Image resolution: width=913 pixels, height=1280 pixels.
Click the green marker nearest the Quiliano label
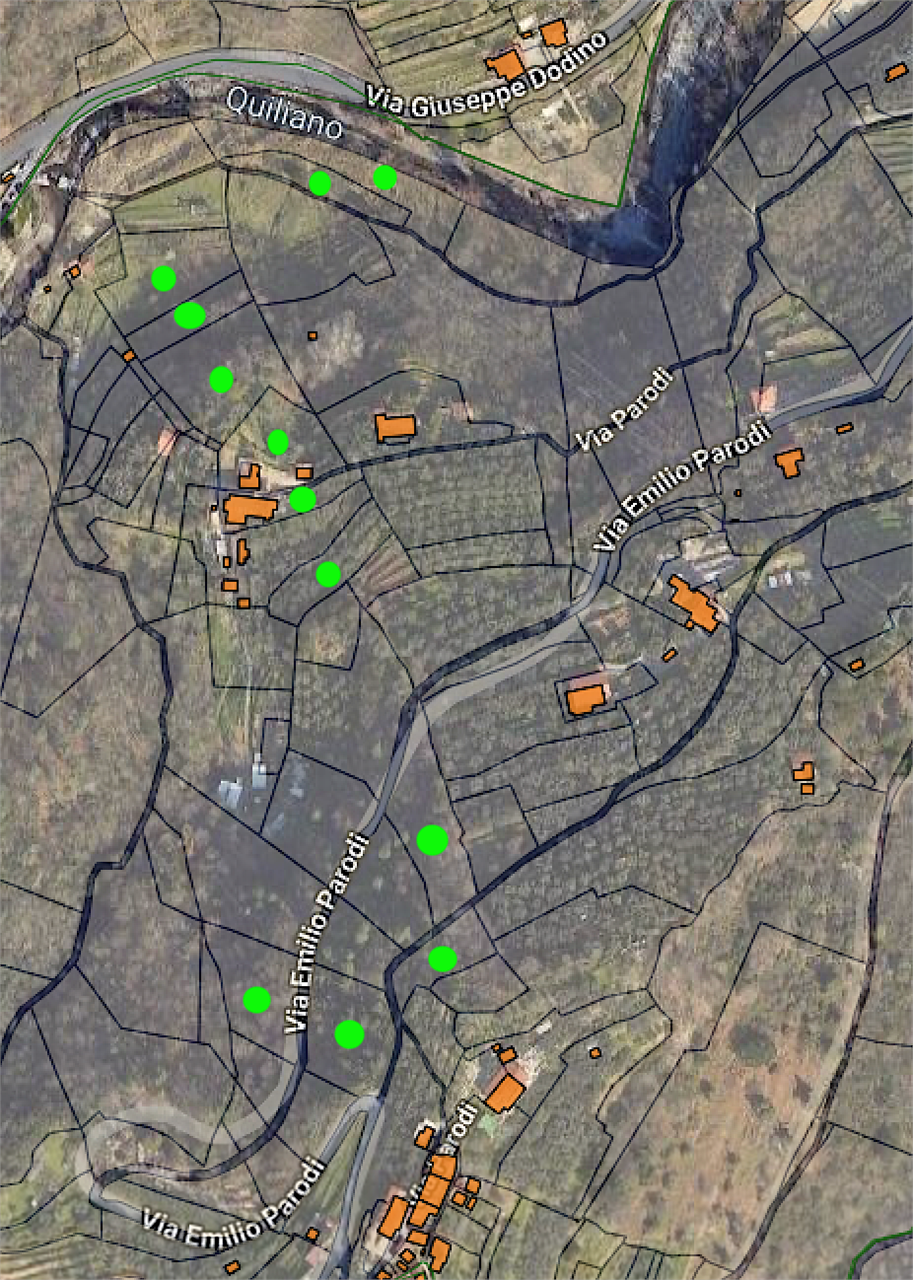click(320, 183)
